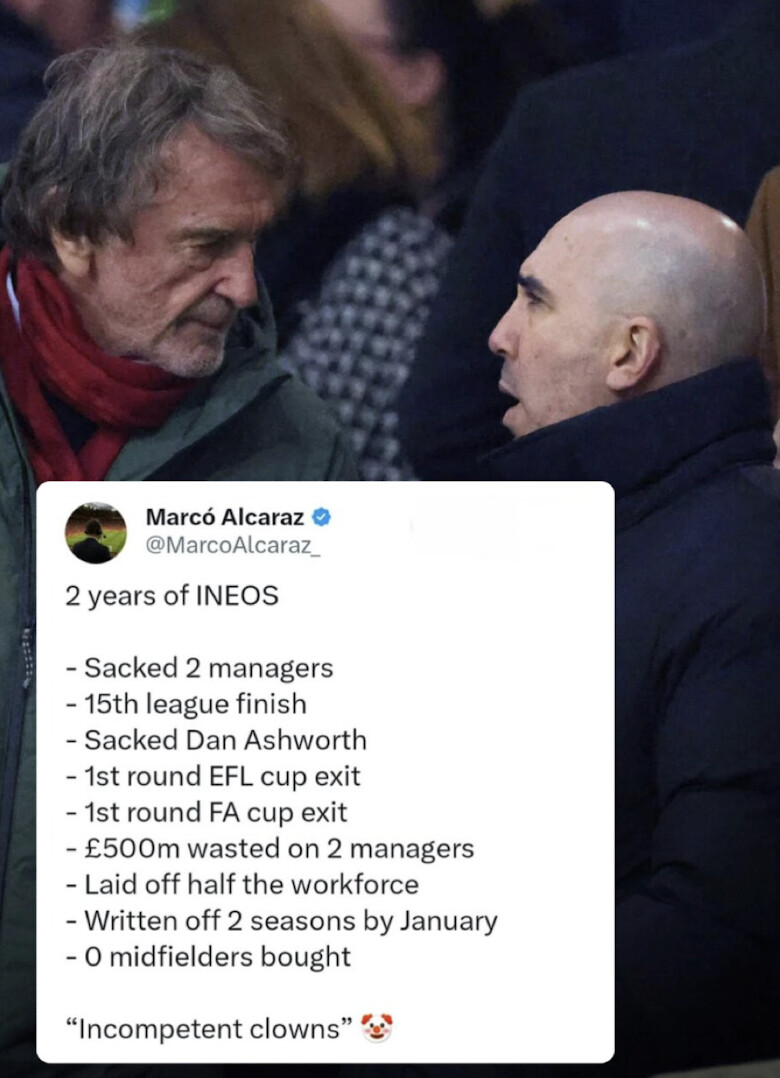
Task: Click the 'Incompetent clowns' quote text
Action: 210,1029
